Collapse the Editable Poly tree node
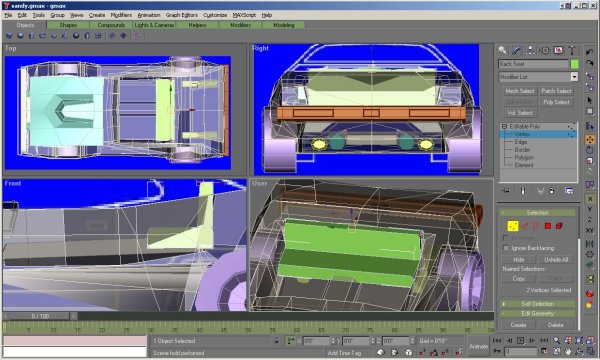Viewport: 600px width, 360px height. 504,126
